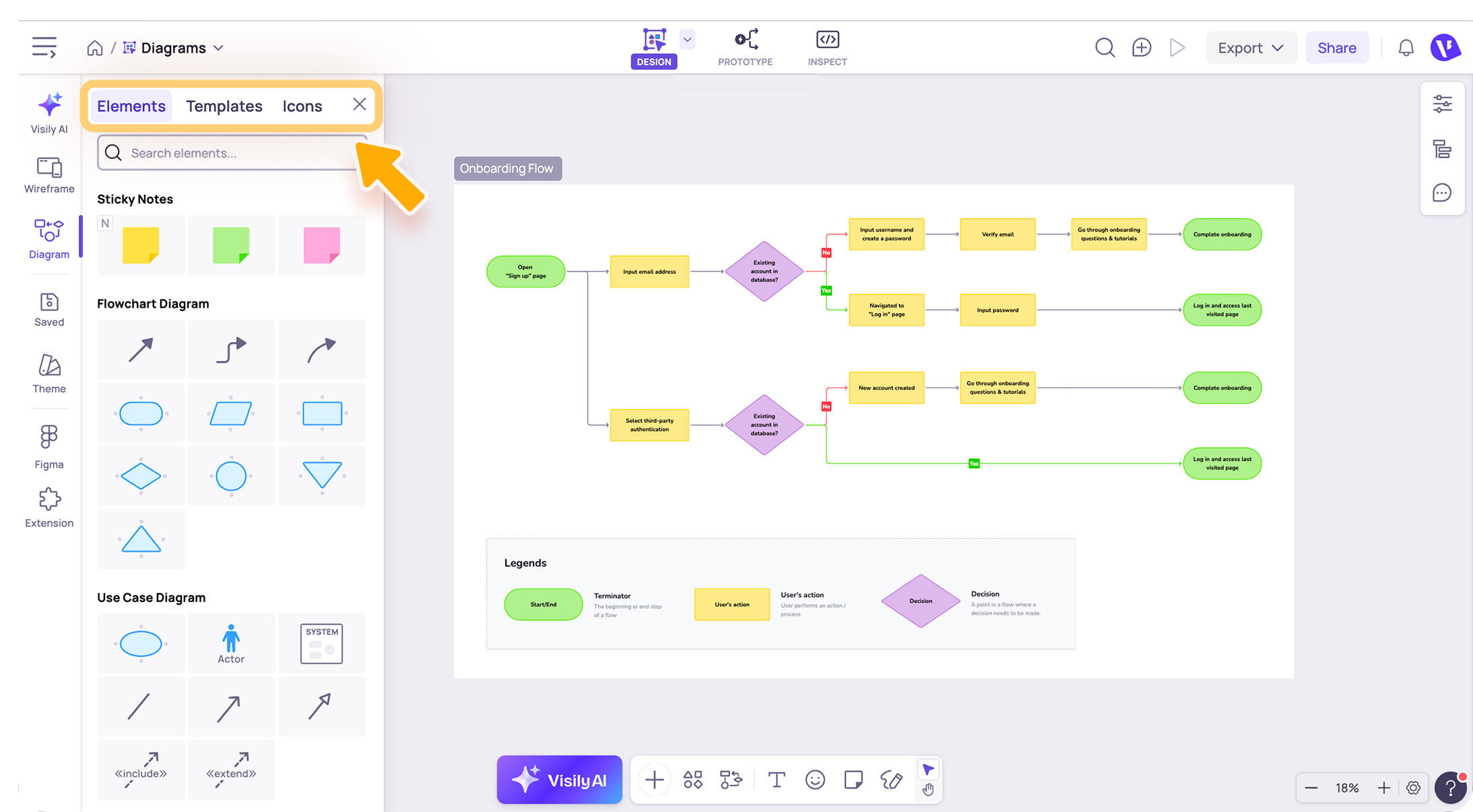Open the Extension sidebar panel
The width and height of the screenshot is (1473, 812).
pos(49,508)
